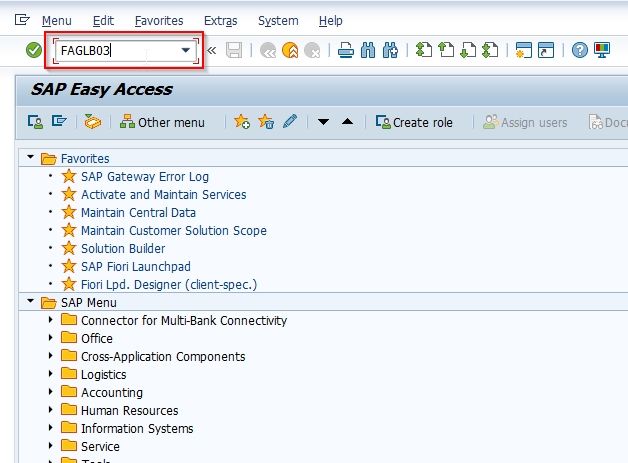Expand Connector for Multi-Bank Connectivity folder
Image resolution: width=628 pixels, height=463 pixels.
[x=50, y=320]
